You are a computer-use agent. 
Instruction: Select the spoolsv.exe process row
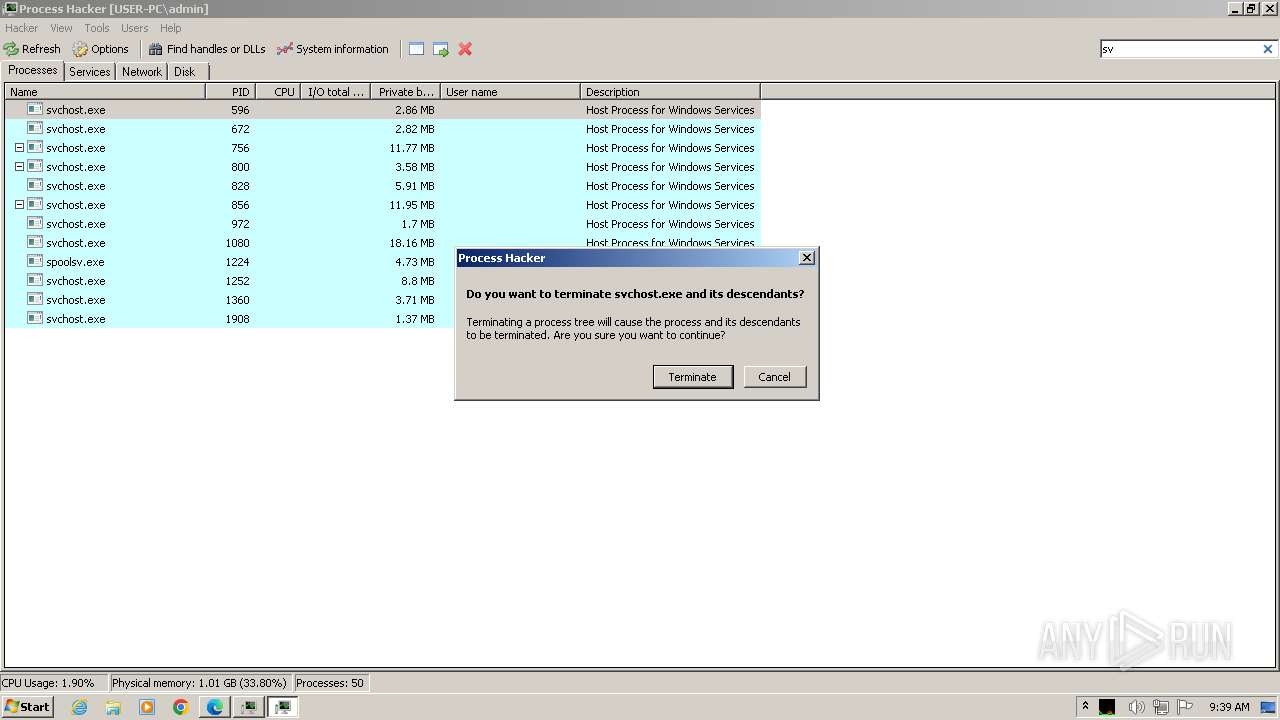click(x=230, y=262)
